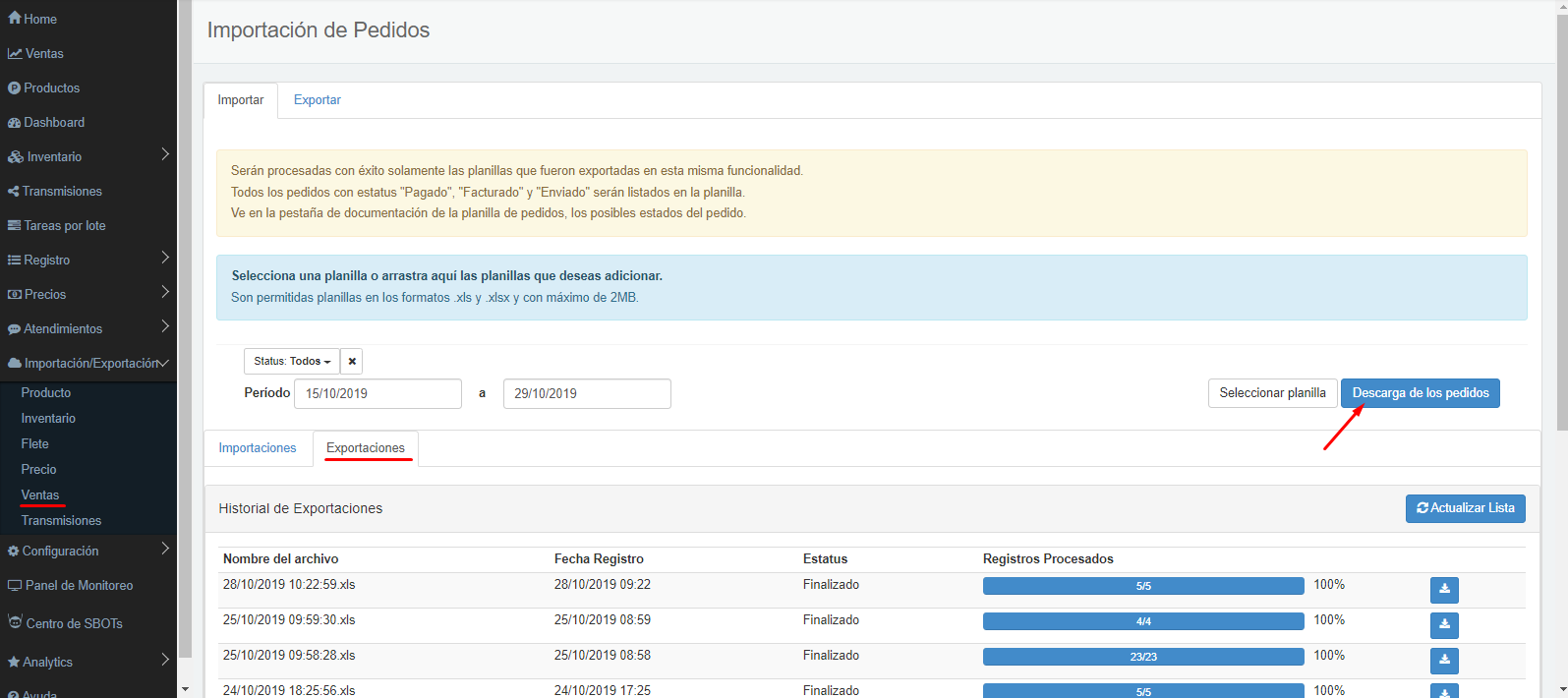The width and height of the screenshot is (1568, 698).
Task: Click file name 24/10/2019 18:25:56.xls
Action: [289, 691]
